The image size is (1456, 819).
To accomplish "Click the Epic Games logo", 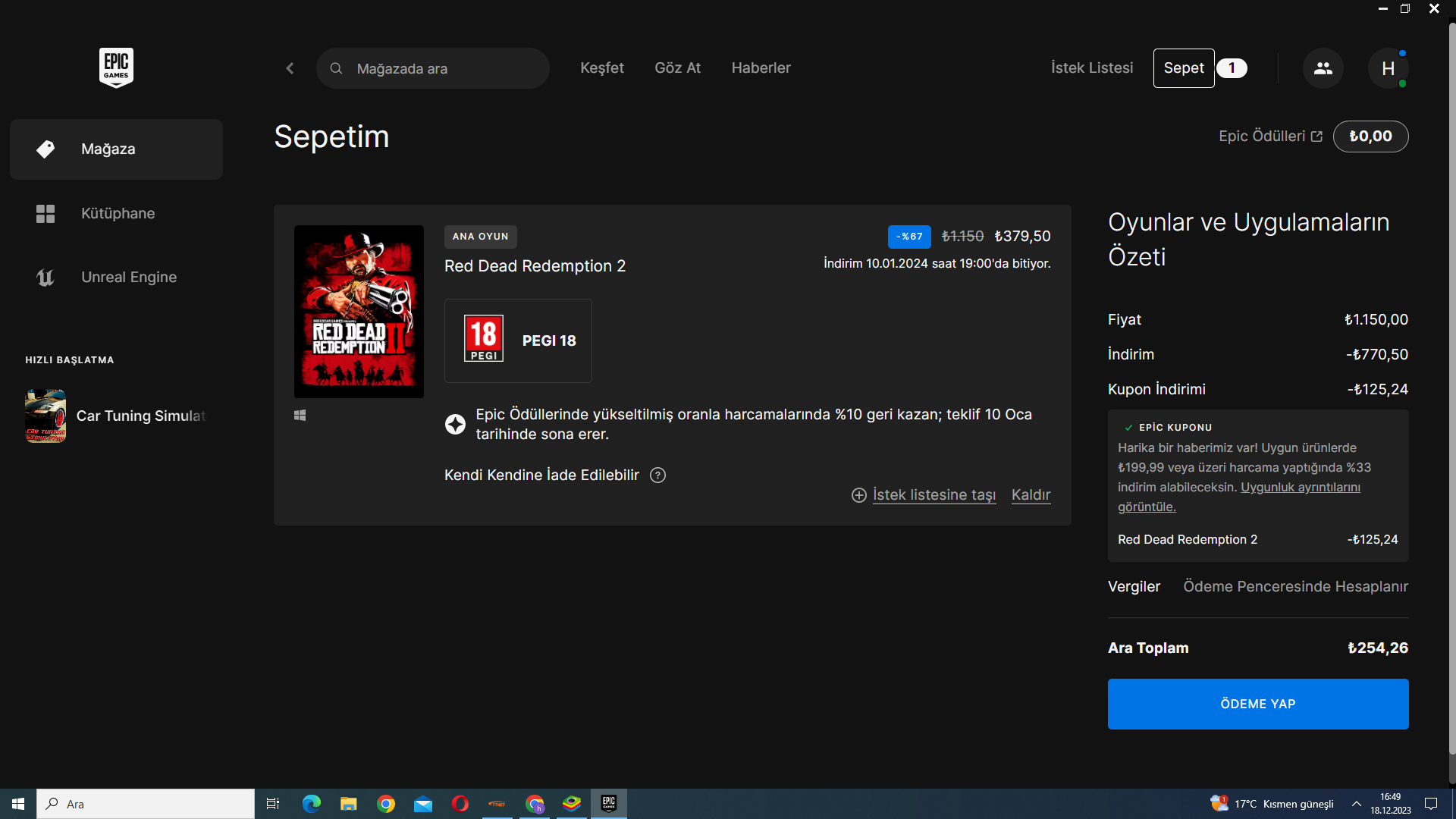I will pos(116,67).
